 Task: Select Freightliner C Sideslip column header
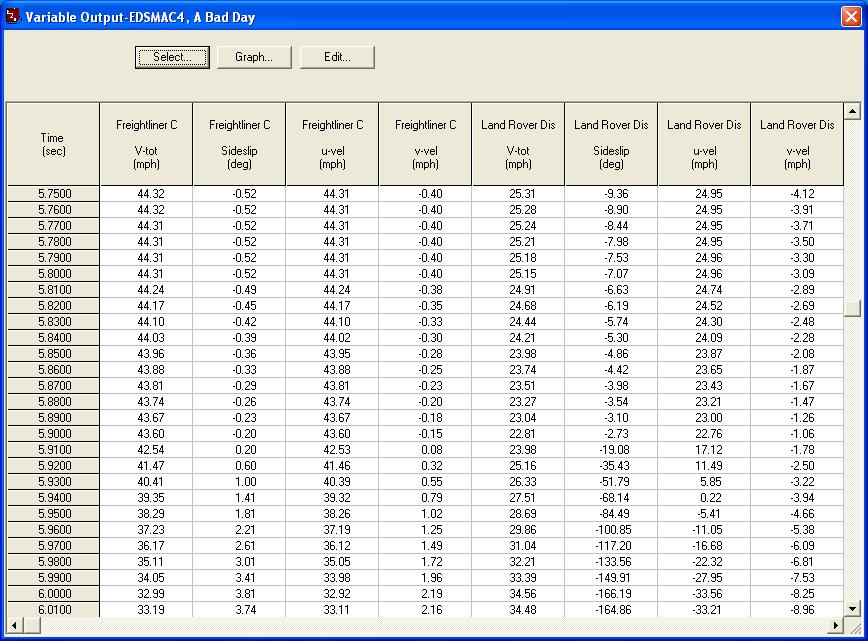pos(239,144)
